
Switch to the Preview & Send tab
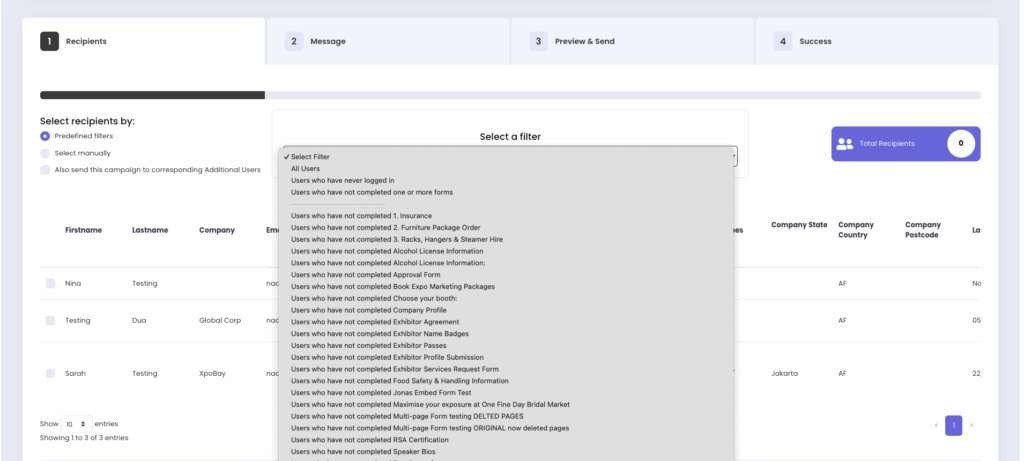(x=584, y=41)
